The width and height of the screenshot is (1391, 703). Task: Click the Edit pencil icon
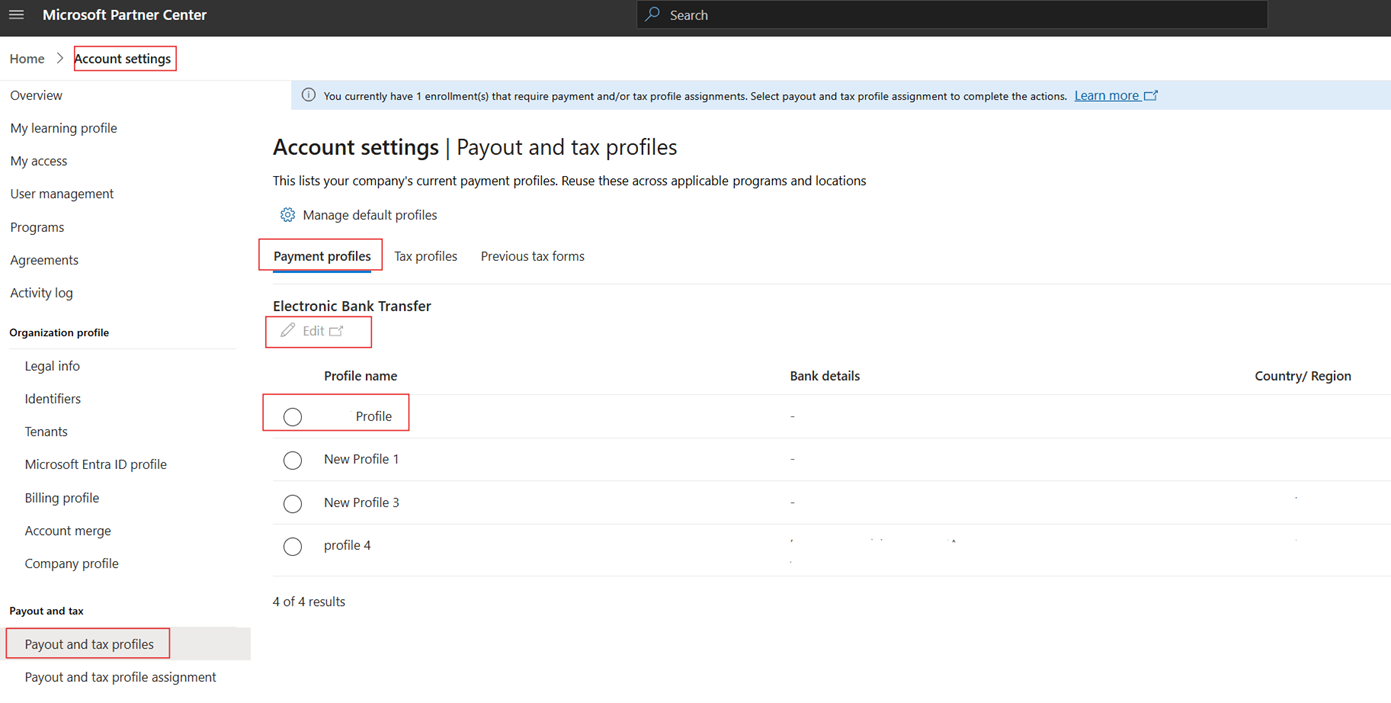coord(288,331)
